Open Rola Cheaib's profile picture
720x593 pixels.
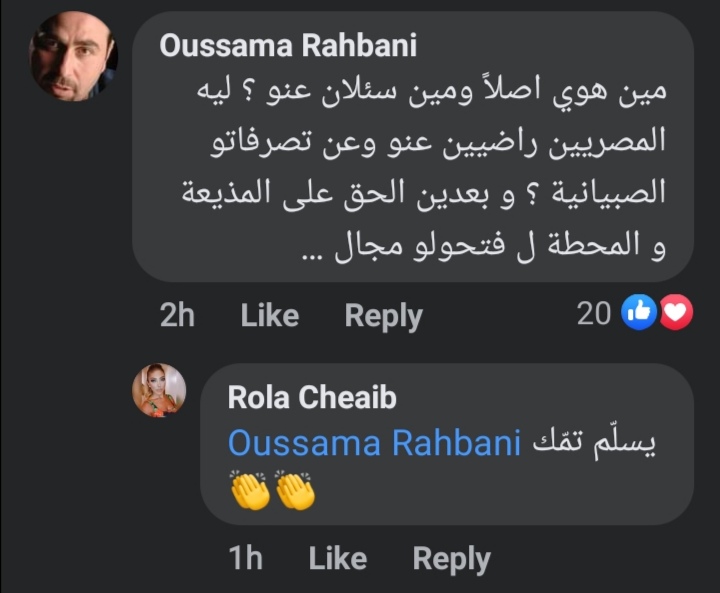(159, 390)
